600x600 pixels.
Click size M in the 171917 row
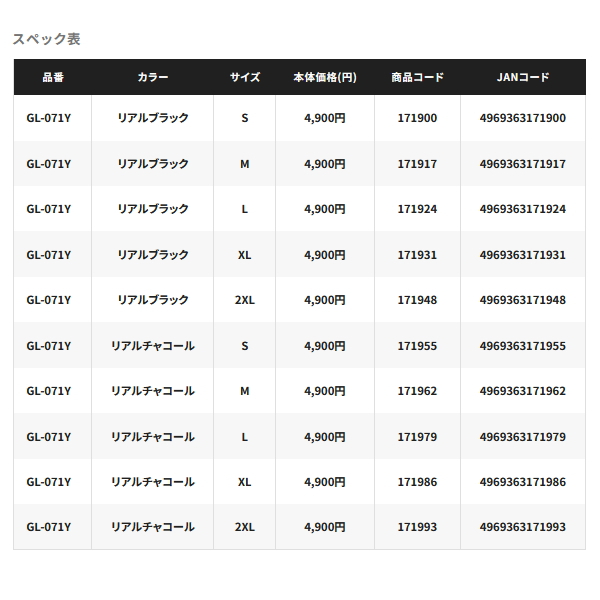[245, 164]
